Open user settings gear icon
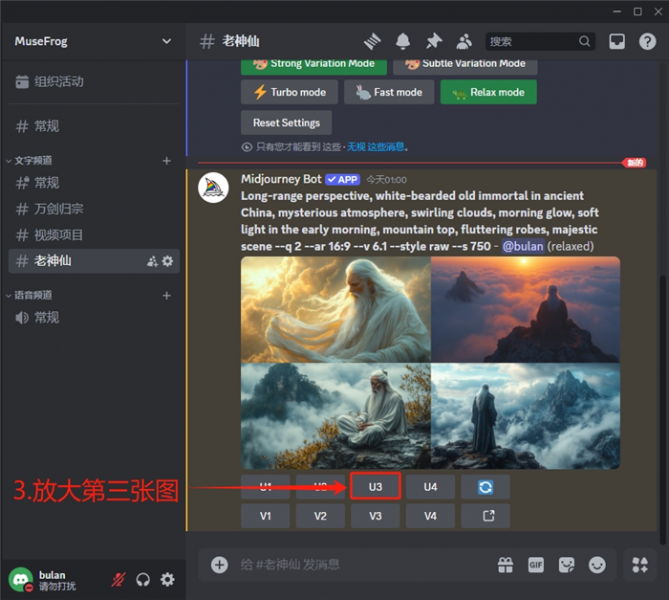 [x=167, y=580]
